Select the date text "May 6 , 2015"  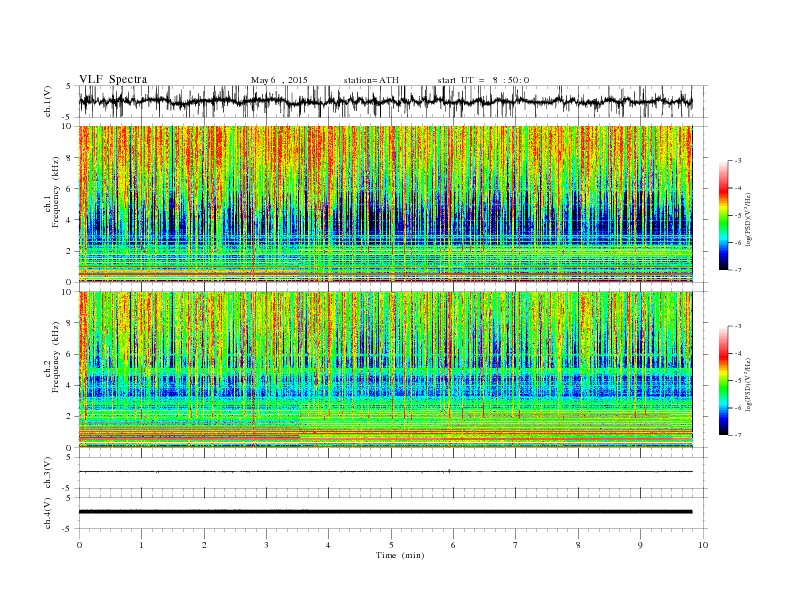(279, 80)
